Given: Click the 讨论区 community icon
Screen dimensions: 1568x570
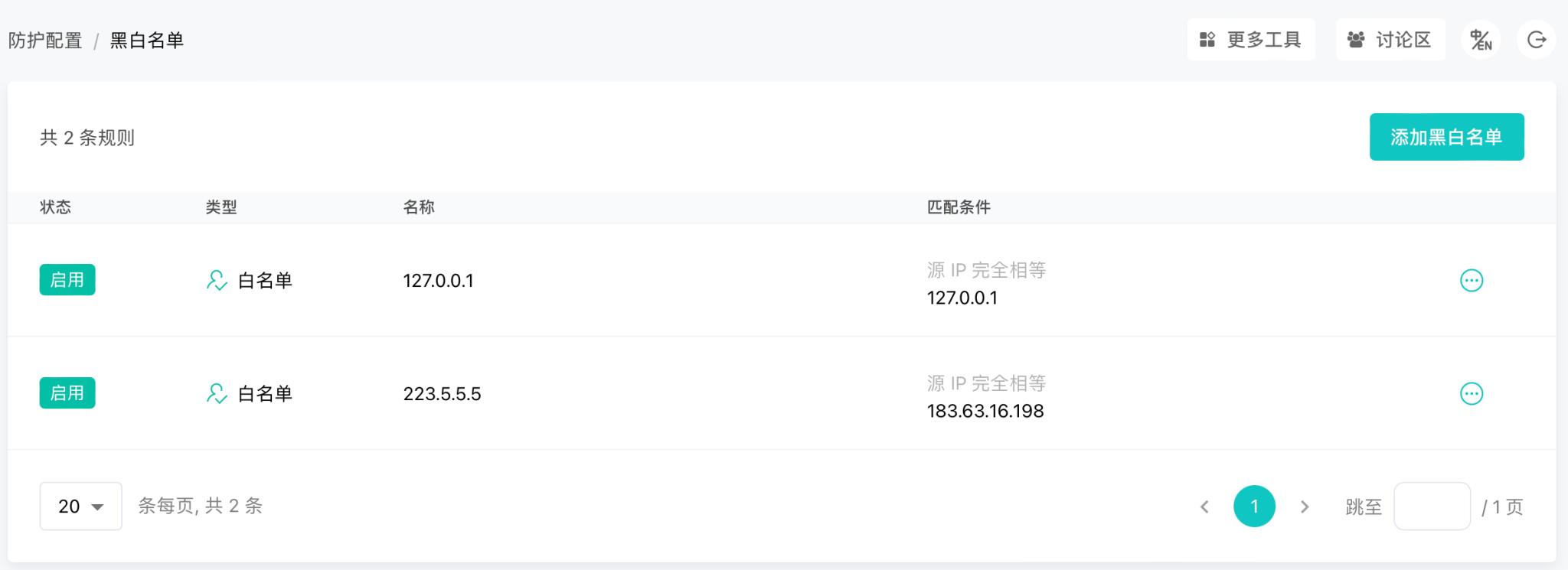Looking at the screenshot, I should tap(1356, 40).
